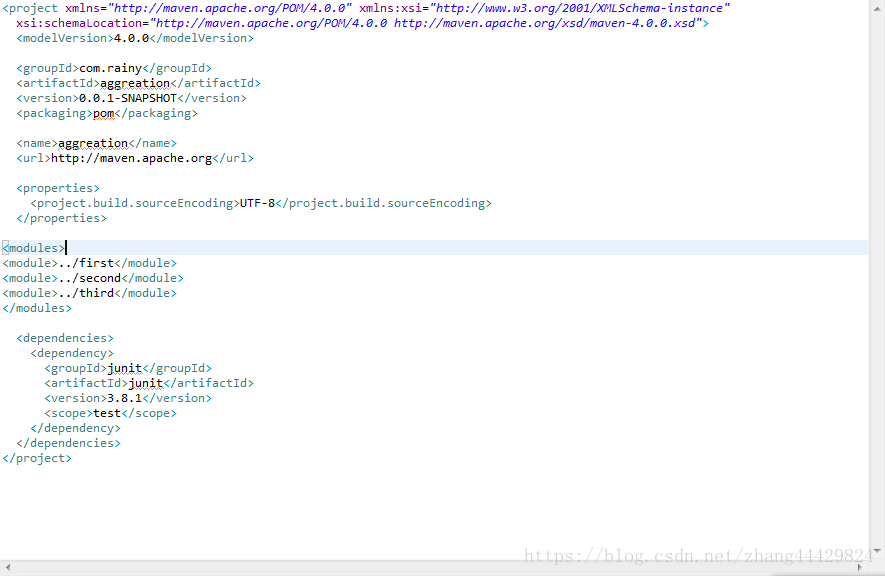885x576 pixels.
Task: Click the closing properties tag
Action: [x=62, y=218]
